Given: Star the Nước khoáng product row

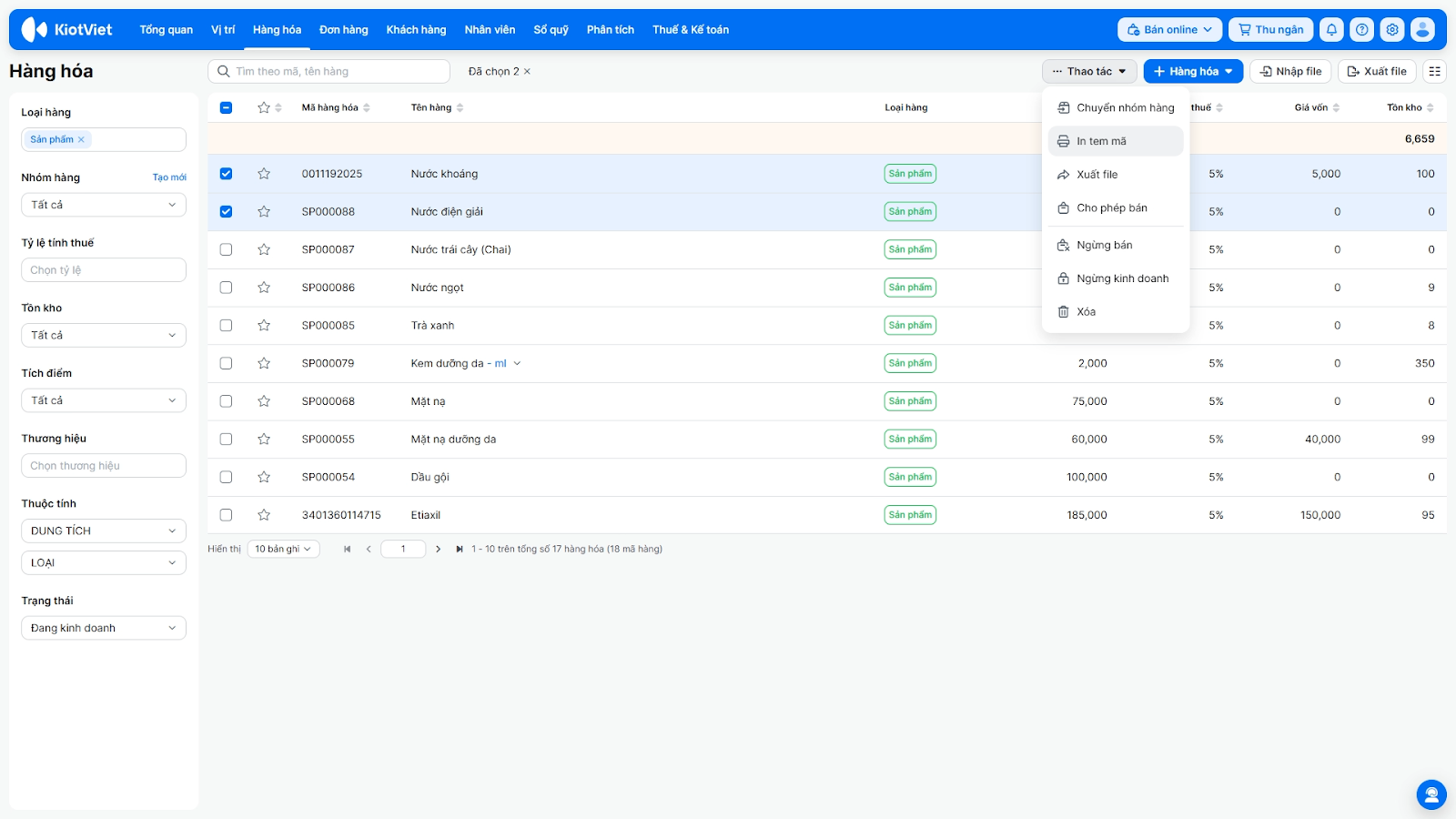Looking at the screenshot, I should pos(264,174).
